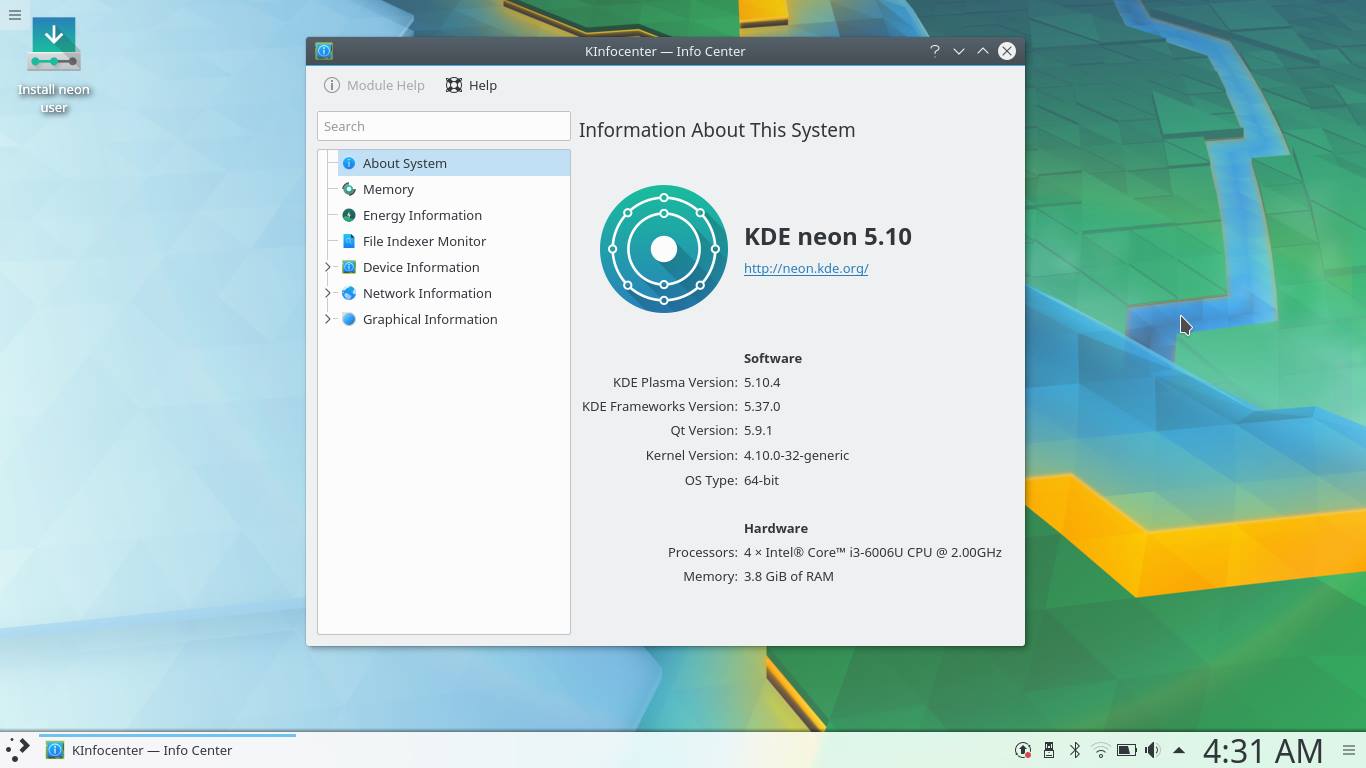This screenshot has height=768, width=1366.
Task: Click the File Indexer Monitor icon
Action: [x=349, y=241]
